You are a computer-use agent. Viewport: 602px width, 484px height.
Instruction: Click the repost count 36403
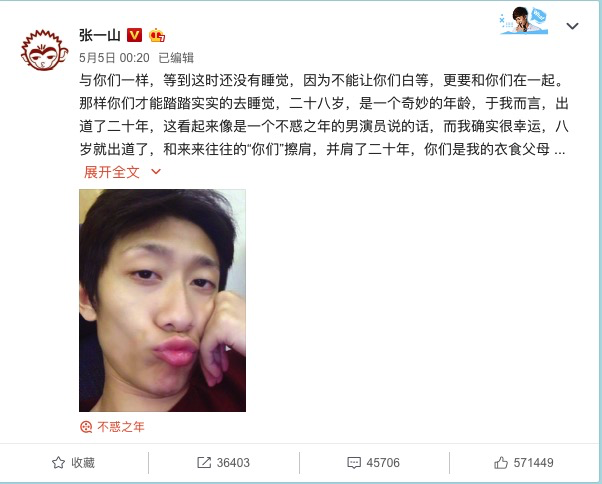tap(233, 463)
